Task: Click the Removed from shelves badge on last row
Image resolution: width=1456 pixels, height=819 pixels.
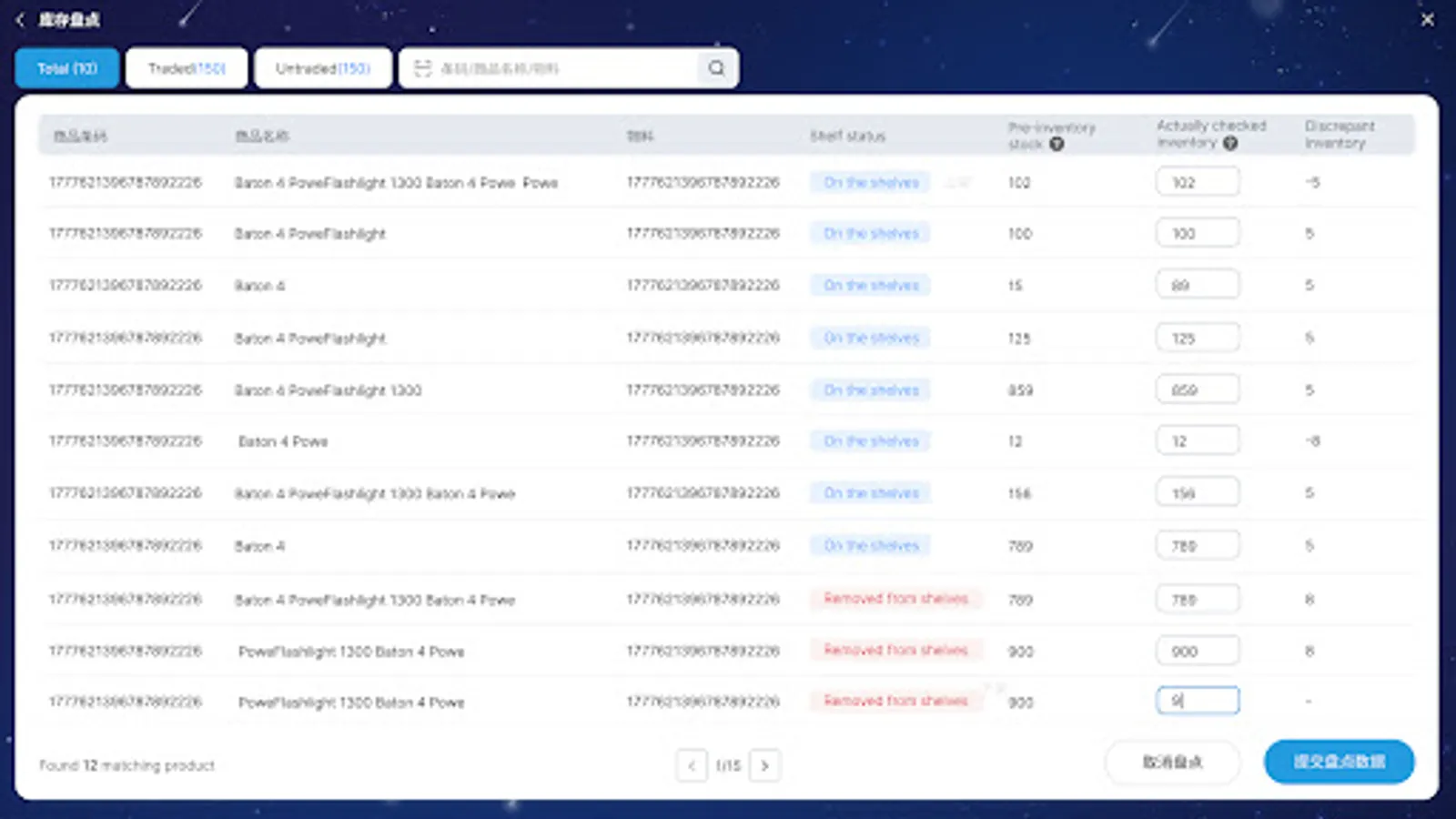Action: pyautogui.click(x=895, y=701)
